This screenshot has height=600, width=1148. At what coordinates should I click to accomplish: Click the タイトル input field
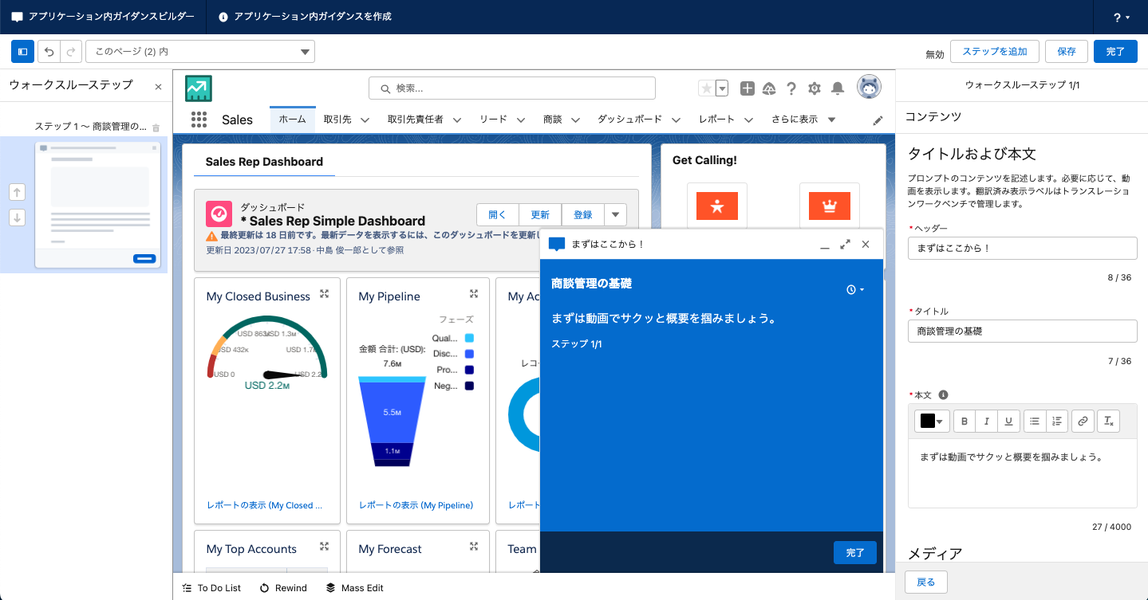pyautogui.click(x=1022, y=331)
